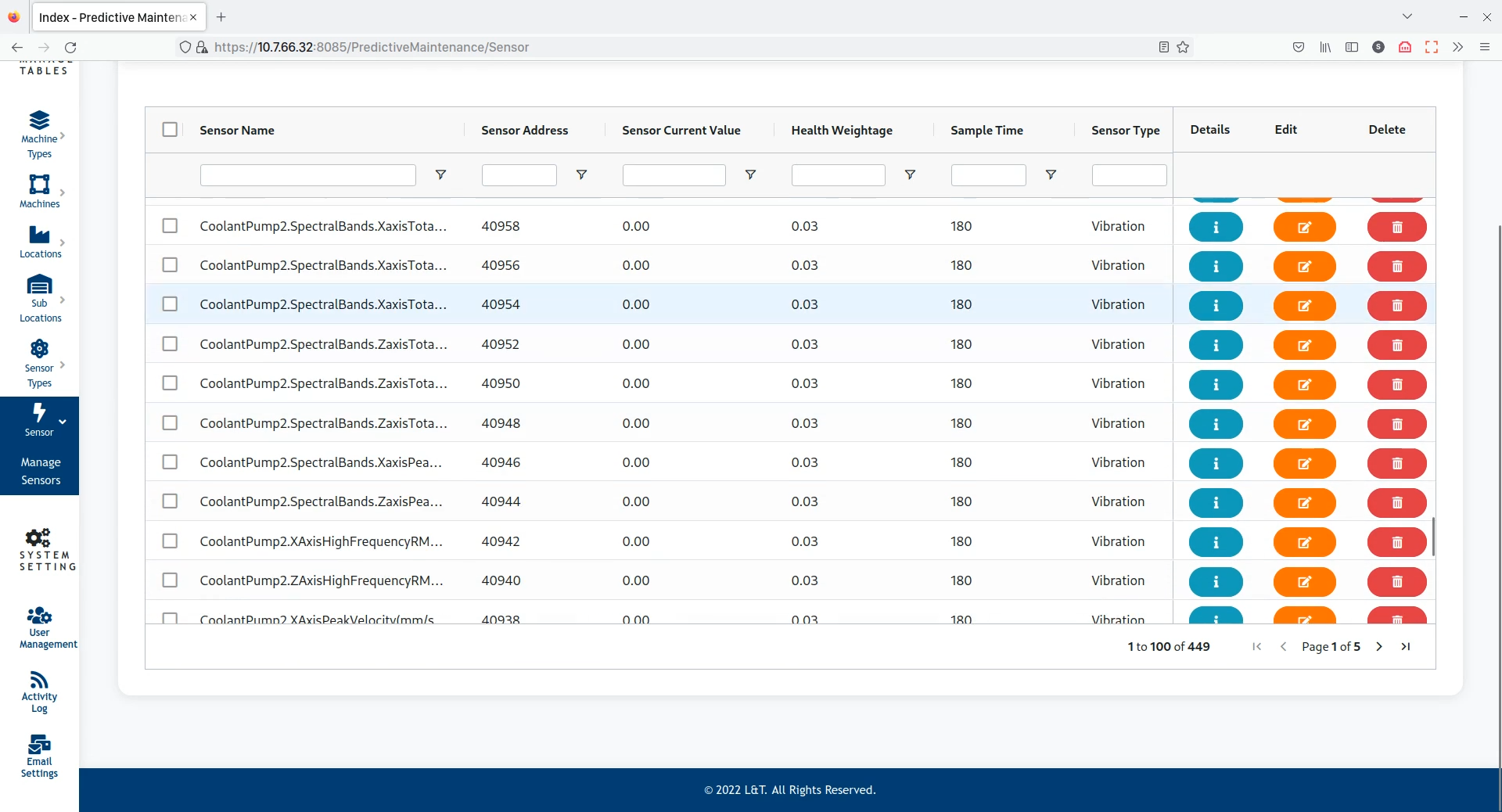
Task: Sort by Sensor Name column
Action: tap(237, 131)
